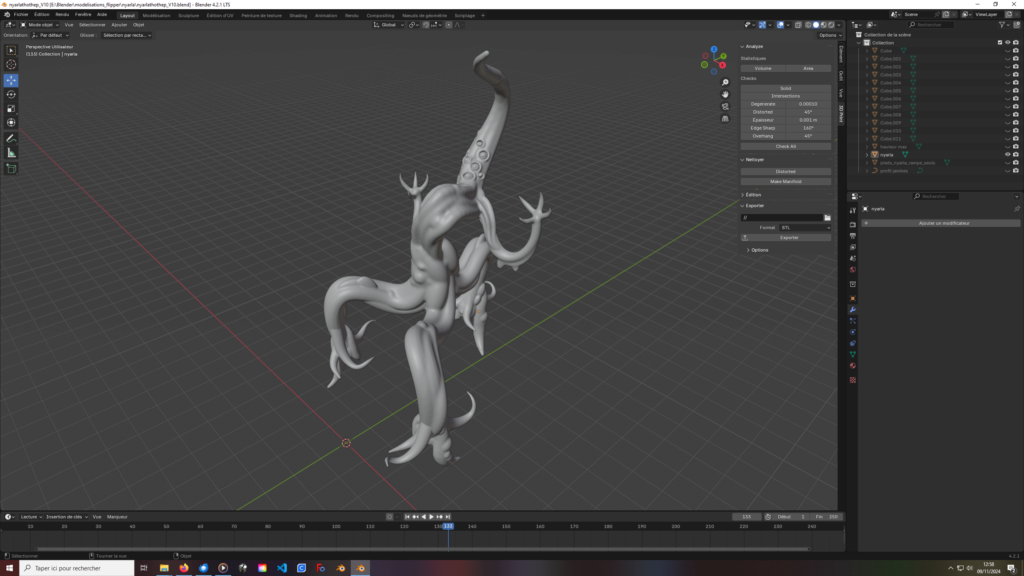This screenshot has width=1024, height=576.
Task: Adjust the Épaisseur thickness value field
Action: (808, 120)
